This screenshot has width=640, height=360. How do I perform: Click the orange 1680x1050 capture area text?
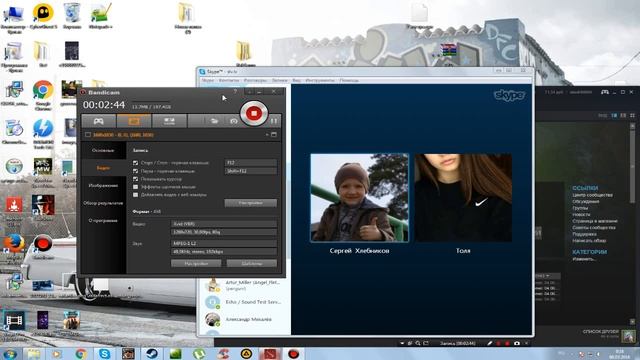(123, 135)
